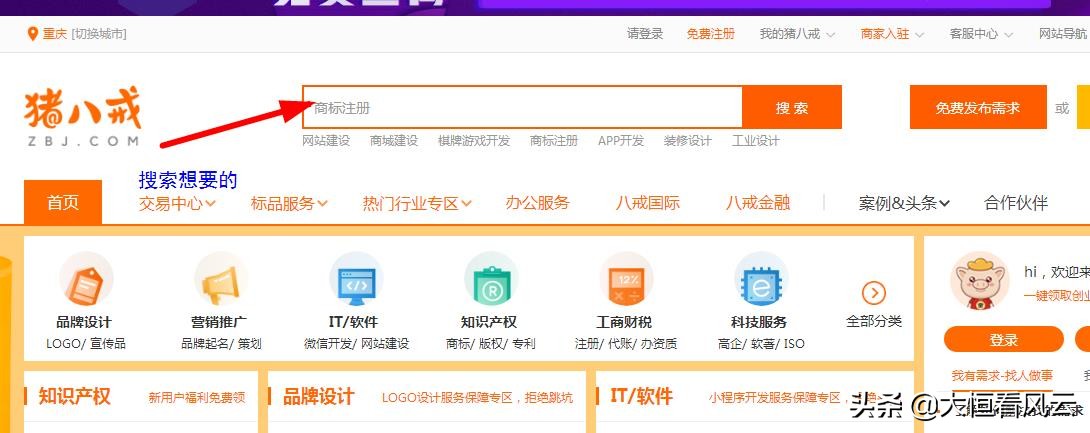Screen dimensions: 1090x433
Task: Click the 切换城市 link
Action: click(99, 33)
